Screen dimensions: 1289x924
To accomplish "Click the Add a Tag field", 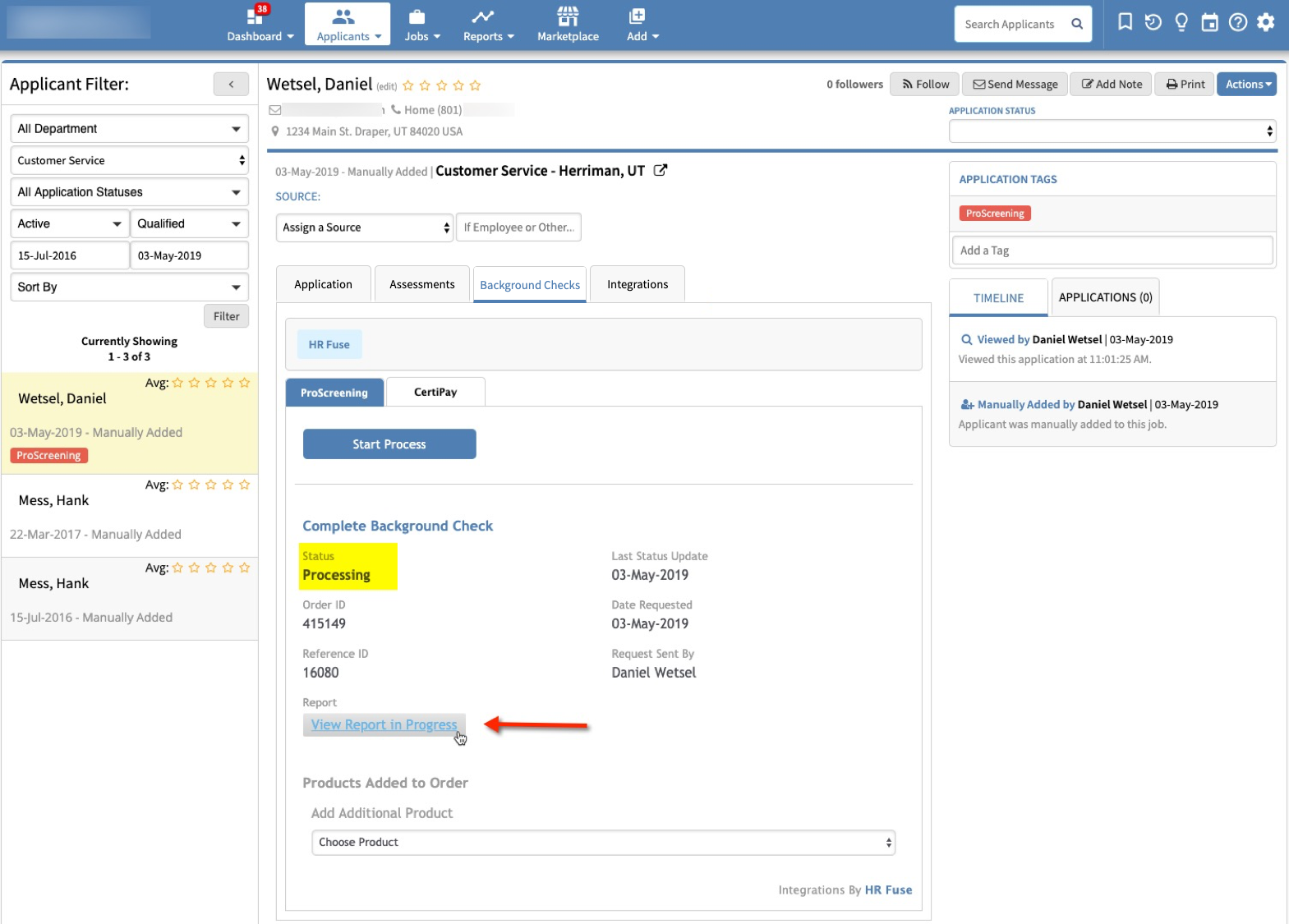I will 1112,251.
